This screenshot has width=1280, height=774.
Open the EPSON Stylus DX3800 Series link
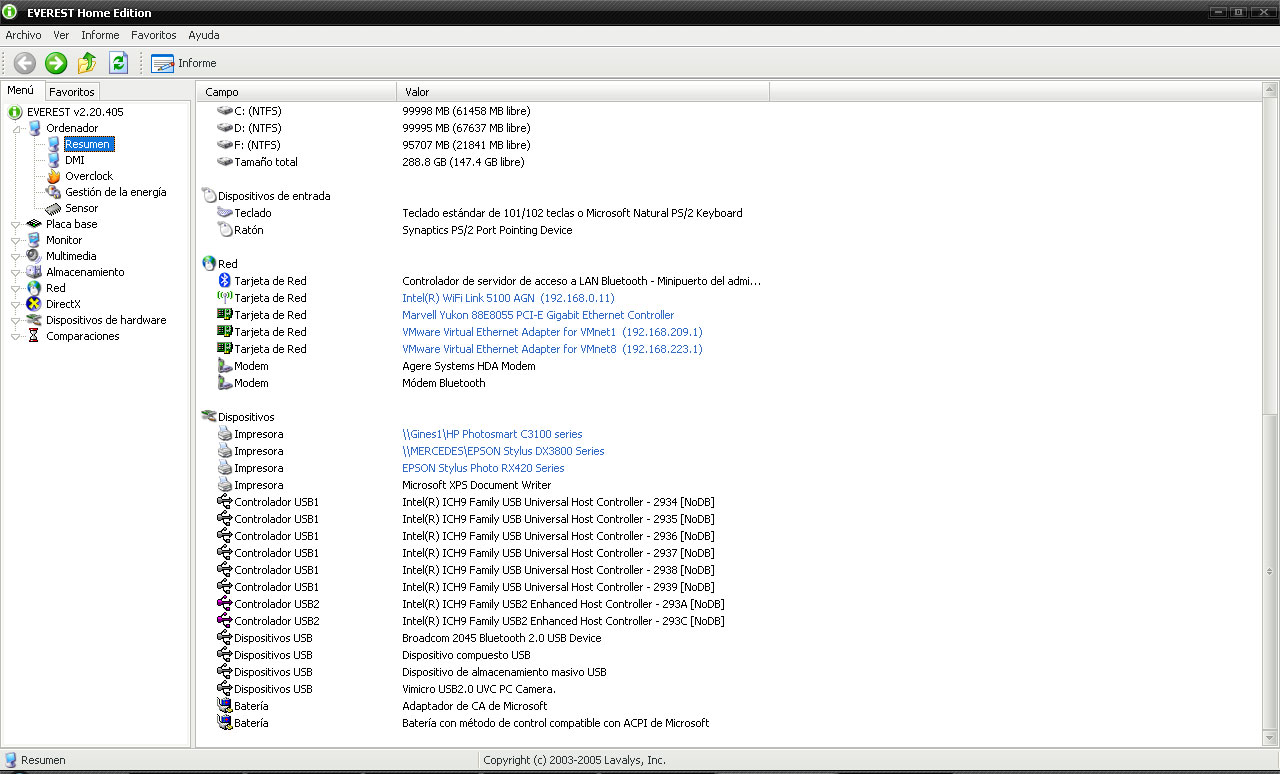(503, 451)
